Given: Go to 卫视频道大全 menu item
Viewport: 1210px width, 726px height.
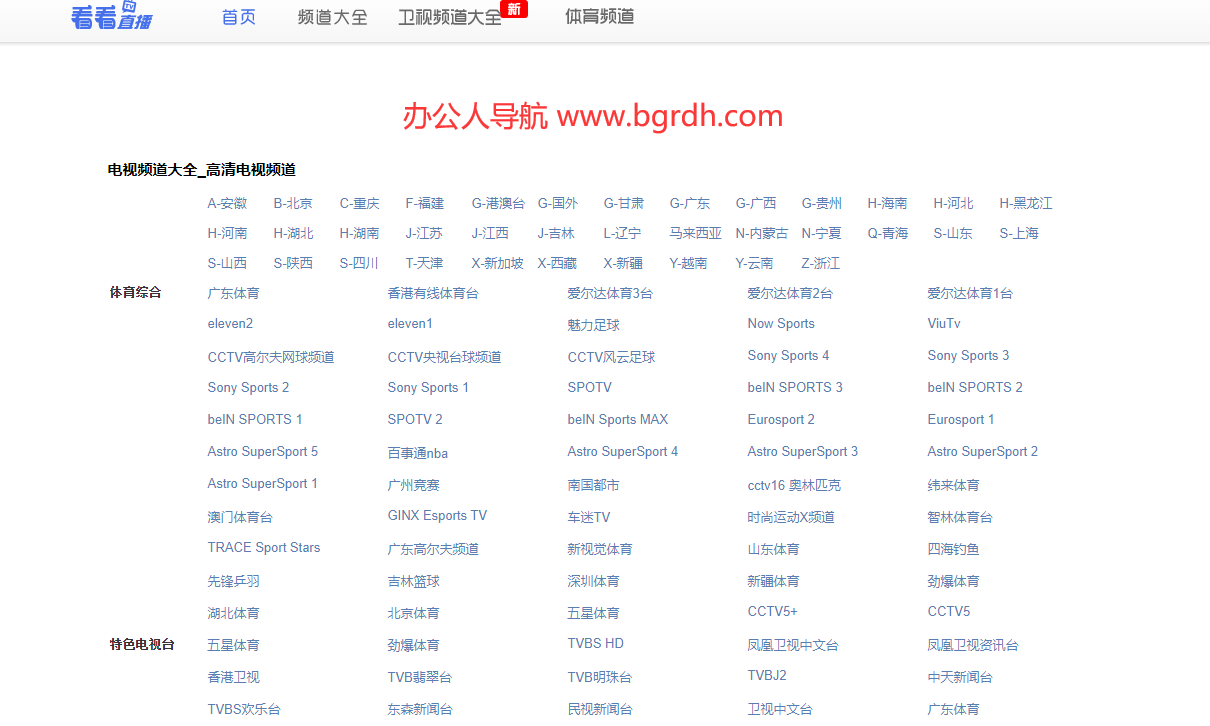Looking at the screenshot, I should click(449, 17).
